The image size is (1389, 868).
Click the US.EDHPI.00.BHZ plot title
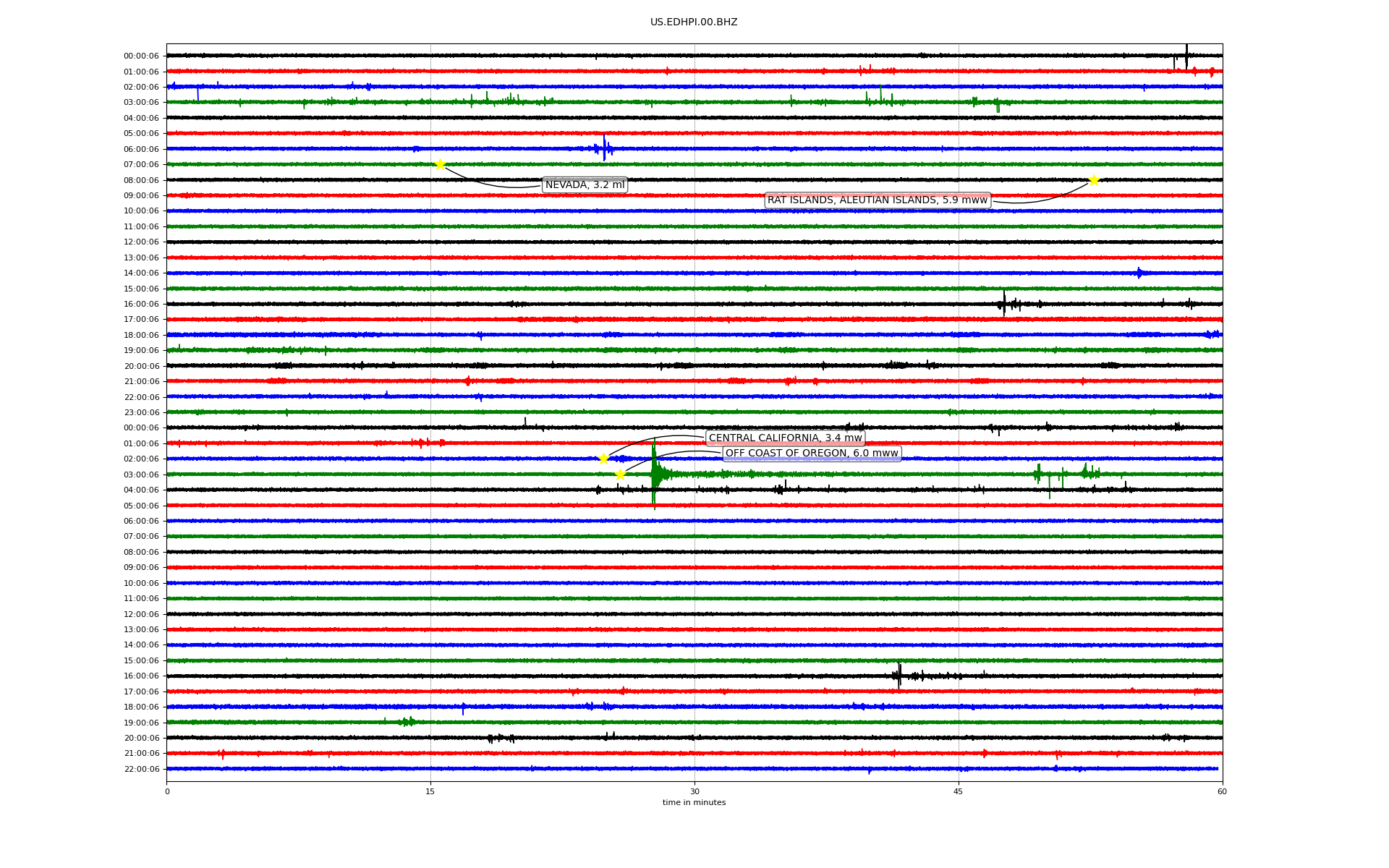point(693,22)
